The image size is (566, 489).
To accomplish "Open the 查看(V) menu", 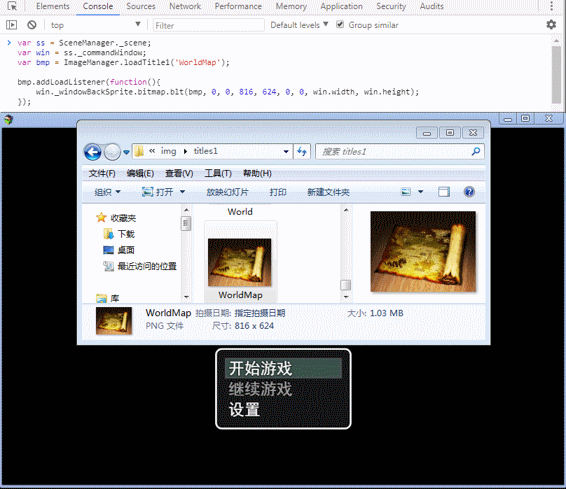I will click(x=179, y=173).
